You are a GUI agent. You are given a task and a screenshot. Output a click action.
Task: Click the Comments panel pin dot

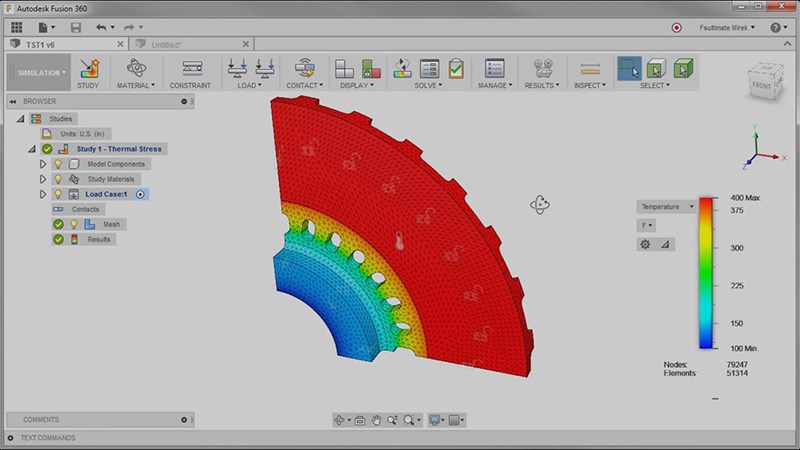(x=184, y=420)
